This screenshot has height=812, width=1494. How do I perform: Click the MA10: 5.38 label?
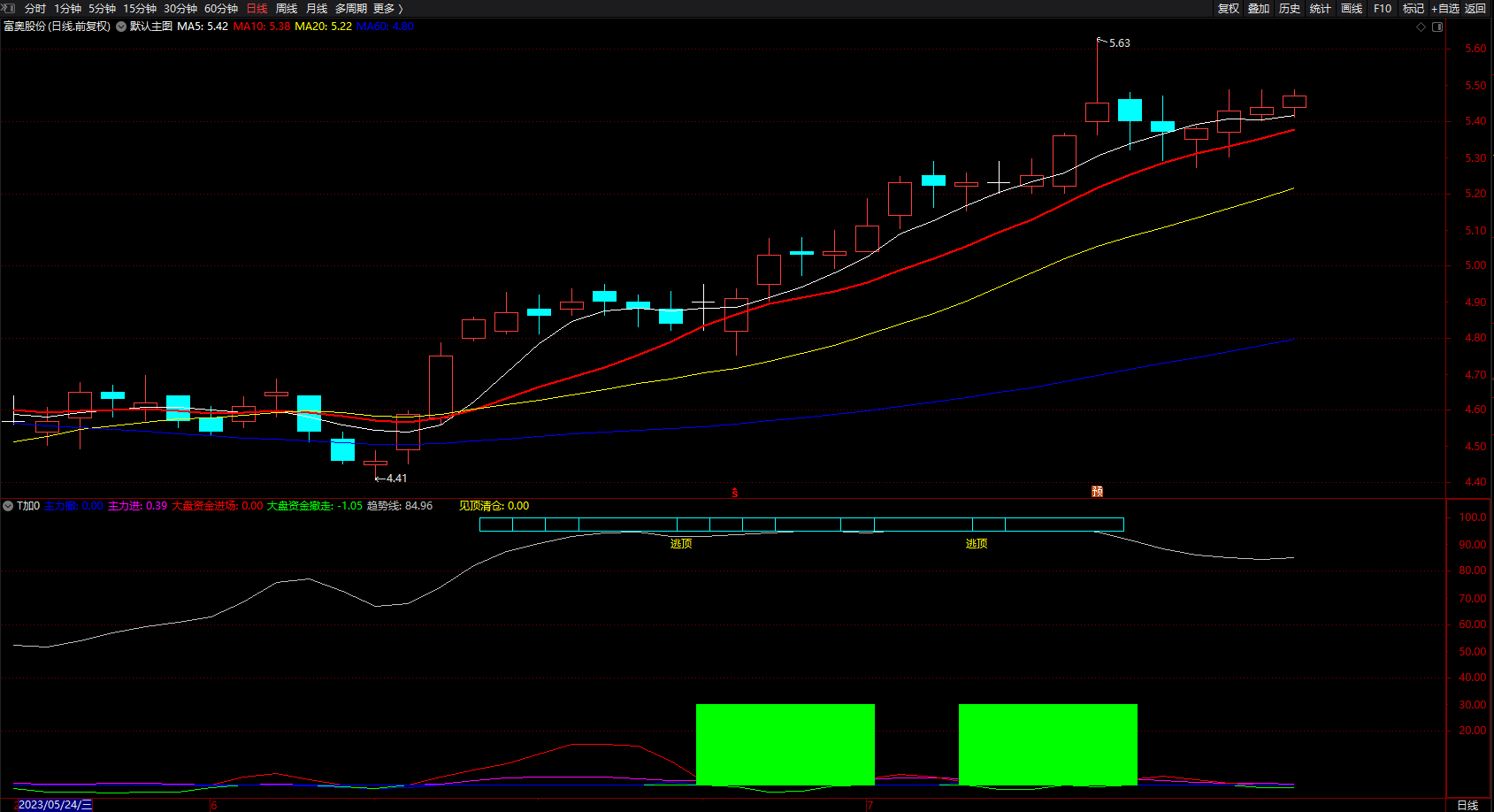tap(262, 27)
